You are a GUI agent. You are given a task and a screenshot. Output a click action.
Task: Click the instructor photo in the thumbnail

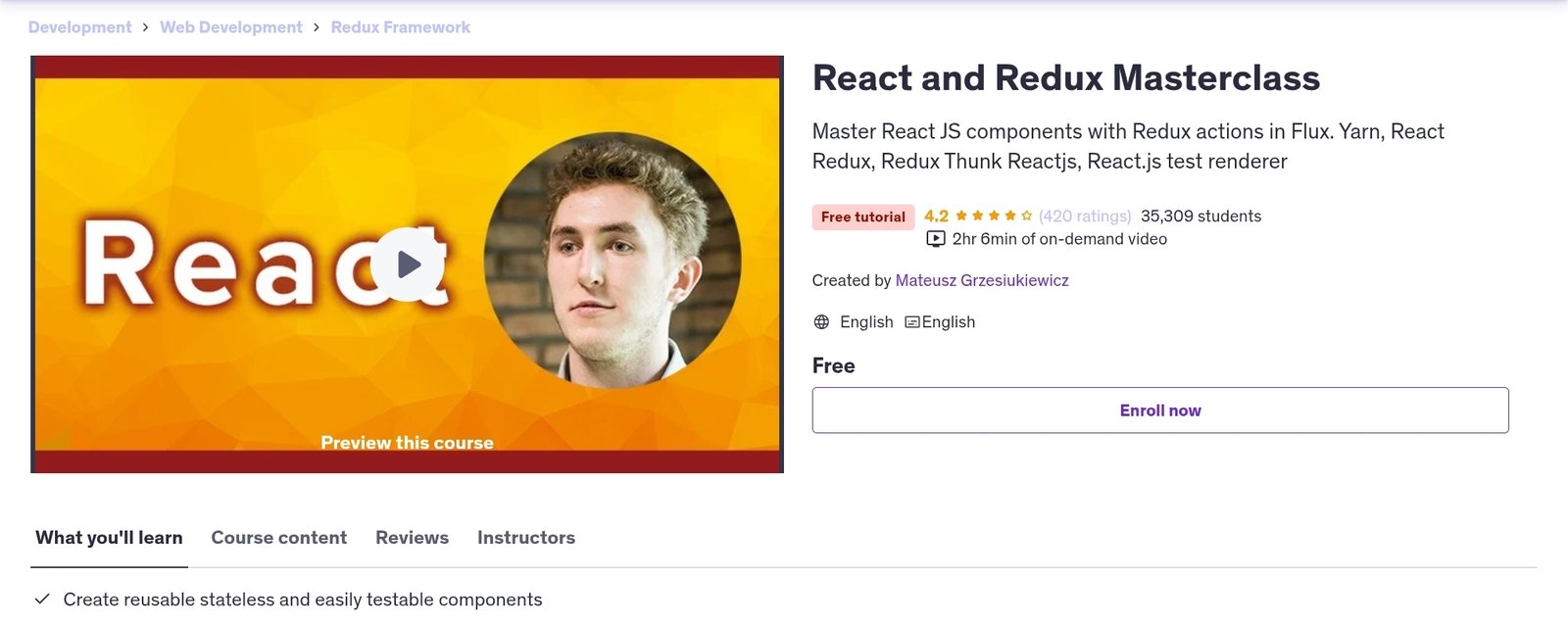coord(612,260)
